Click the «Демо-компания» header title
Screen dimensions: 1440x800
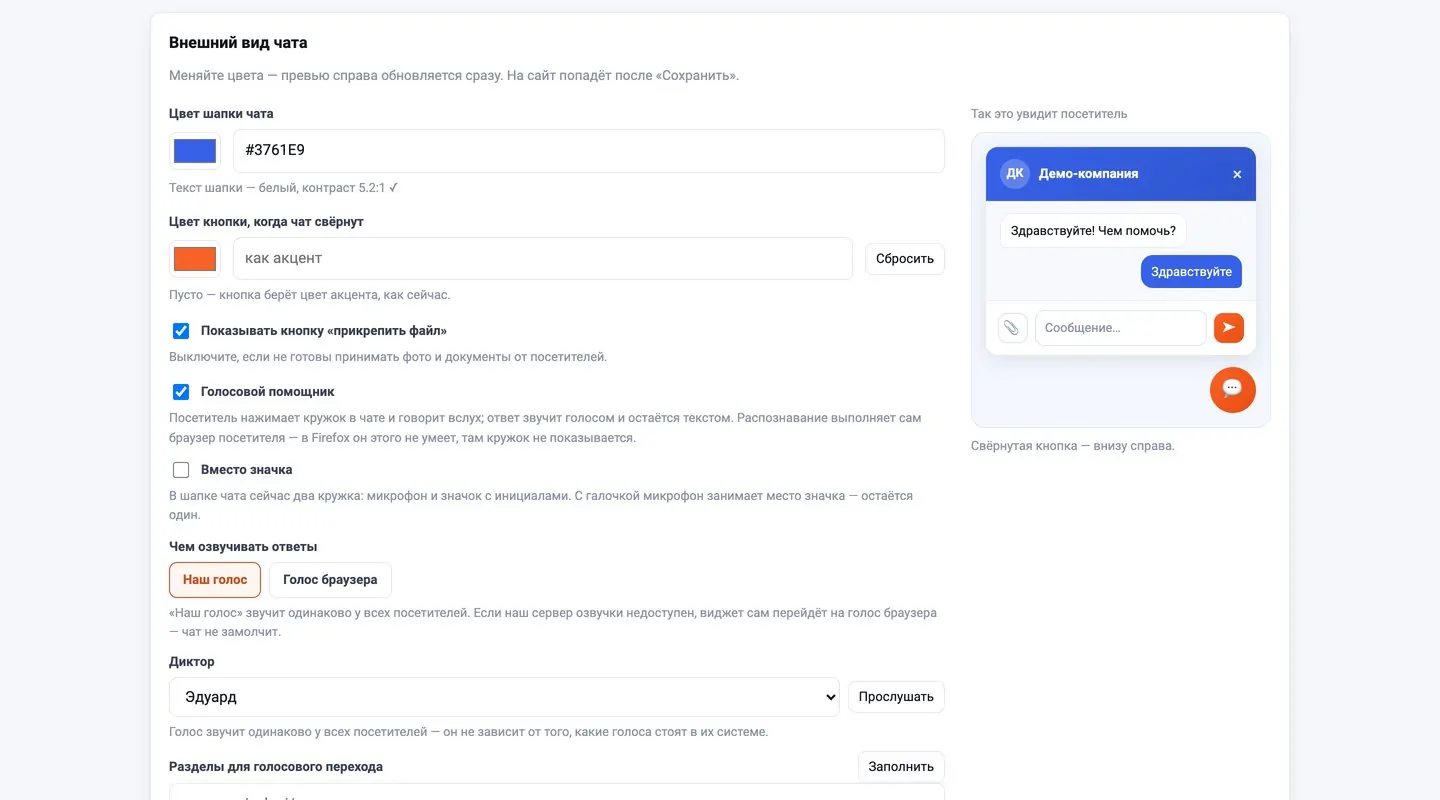coord(1088,174)
